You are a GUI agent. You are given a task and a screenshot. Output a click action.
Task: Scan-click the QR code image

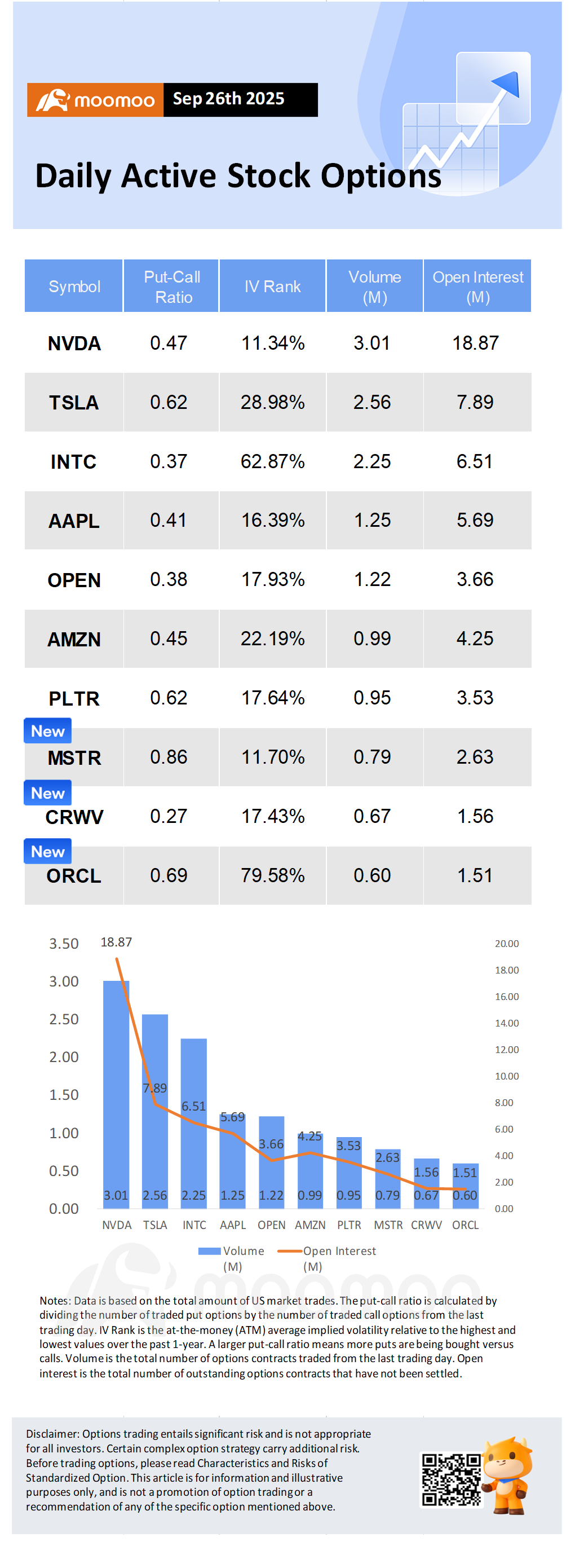click(451, 1480)
